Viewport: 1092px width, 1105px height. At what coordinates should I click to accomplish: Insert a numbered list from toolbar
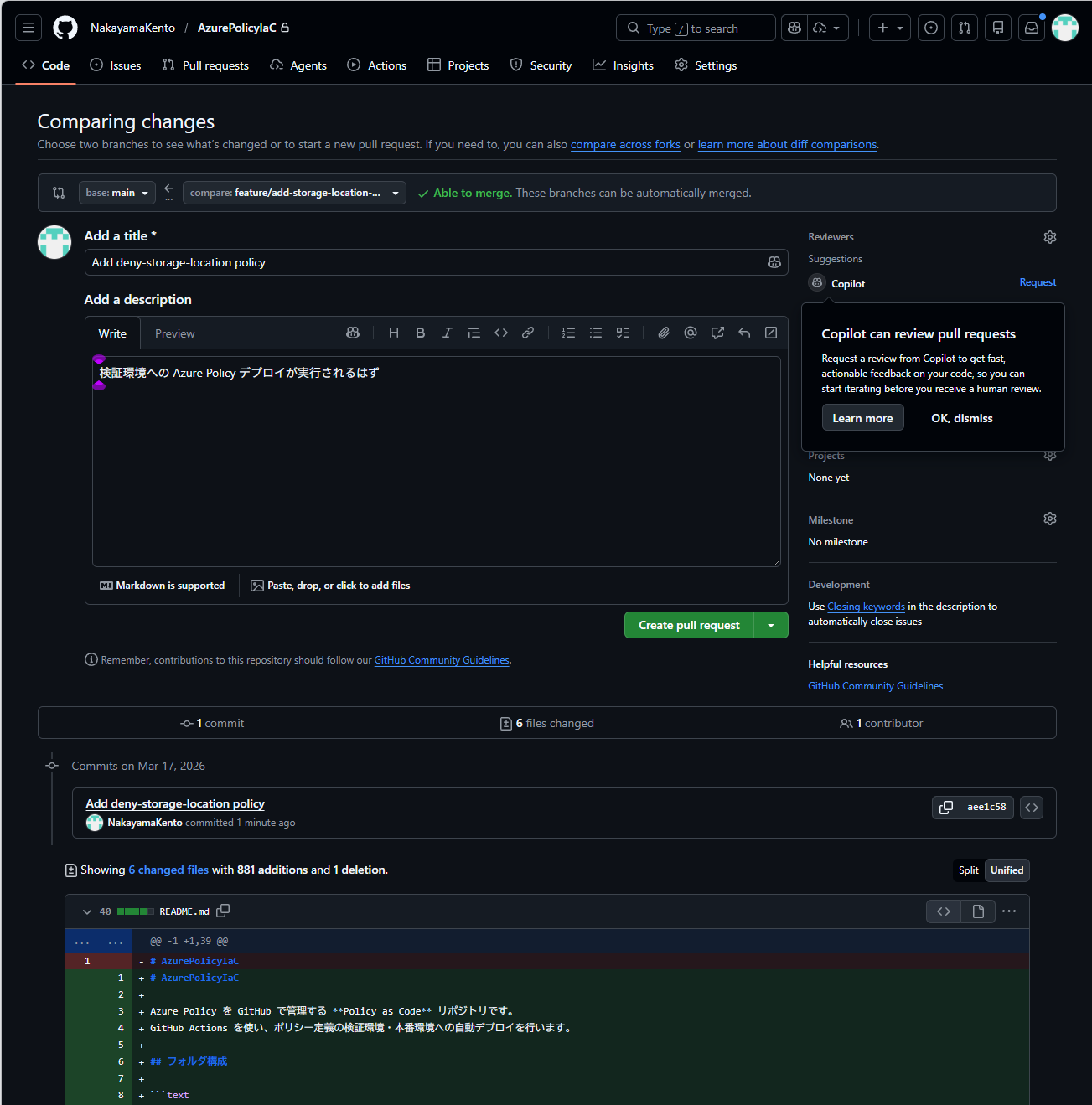(x=568, y=333)
